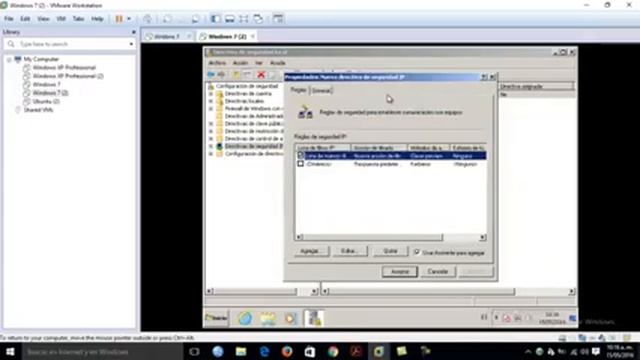This screenshot has width=640, height=360.
Task: Click the red delete X toolbar icon
Action: pyautogui.click(x=261, y=74)
